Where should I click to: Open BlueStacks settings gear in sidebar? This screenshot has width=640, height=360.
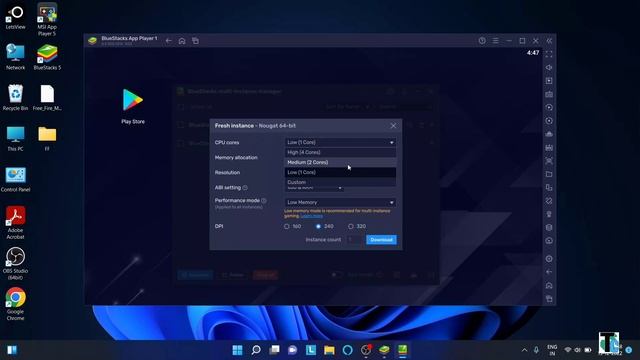click(549, 258)
